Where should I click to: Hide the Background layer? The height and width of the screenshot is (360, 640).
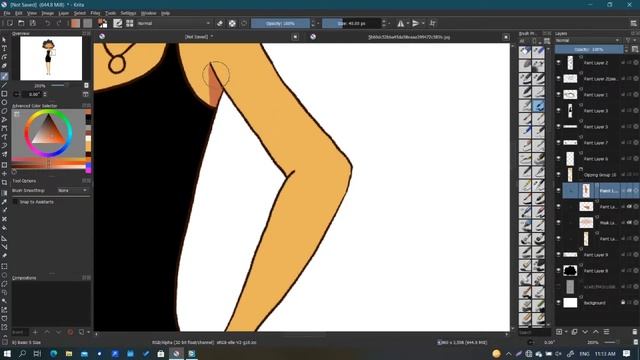[x=558, y=302]
